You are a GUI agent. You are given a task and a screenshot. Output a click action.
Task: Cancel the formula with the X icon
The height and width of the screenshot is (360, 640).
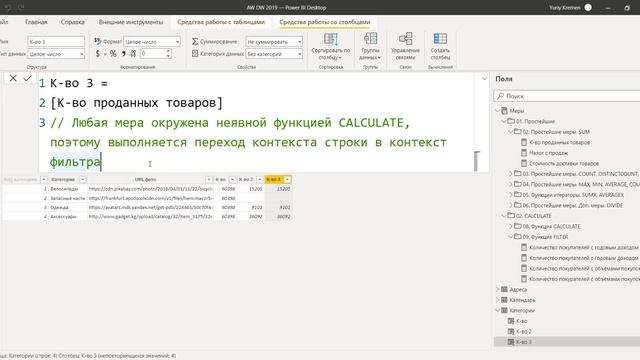pyautogui.click(x=13, y=78)
